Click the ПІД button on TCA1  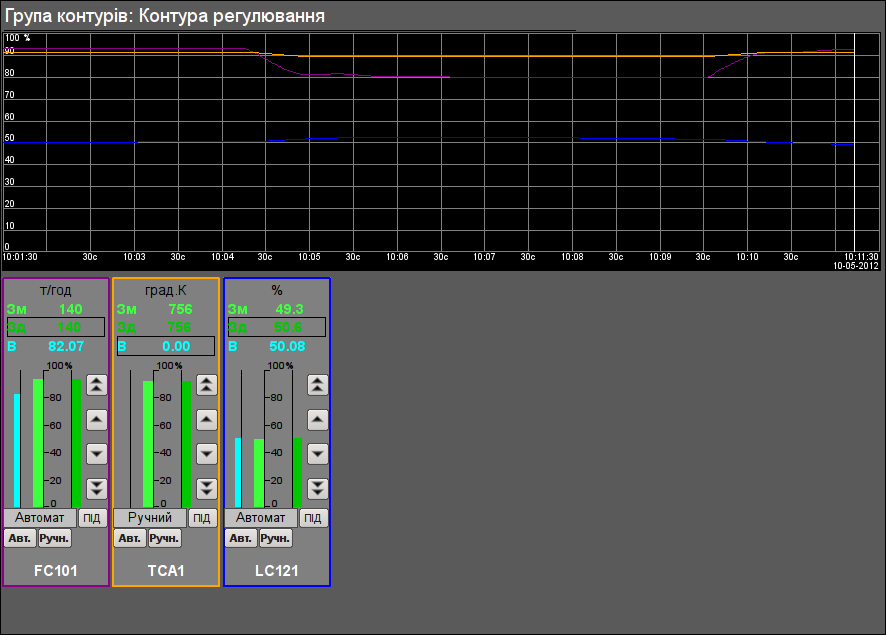tap(202, 518)
